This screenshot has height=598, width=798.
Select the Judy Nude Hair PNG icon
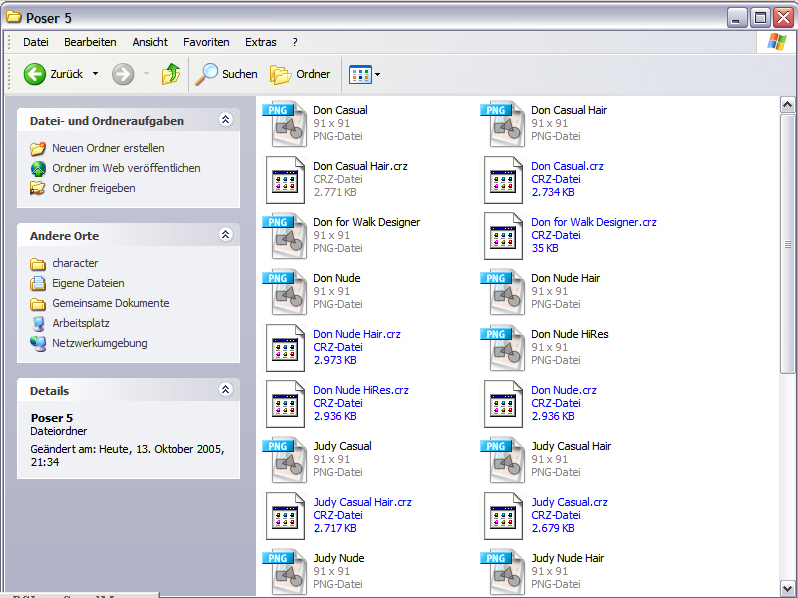pyautogui.click(x=503, y=572)
